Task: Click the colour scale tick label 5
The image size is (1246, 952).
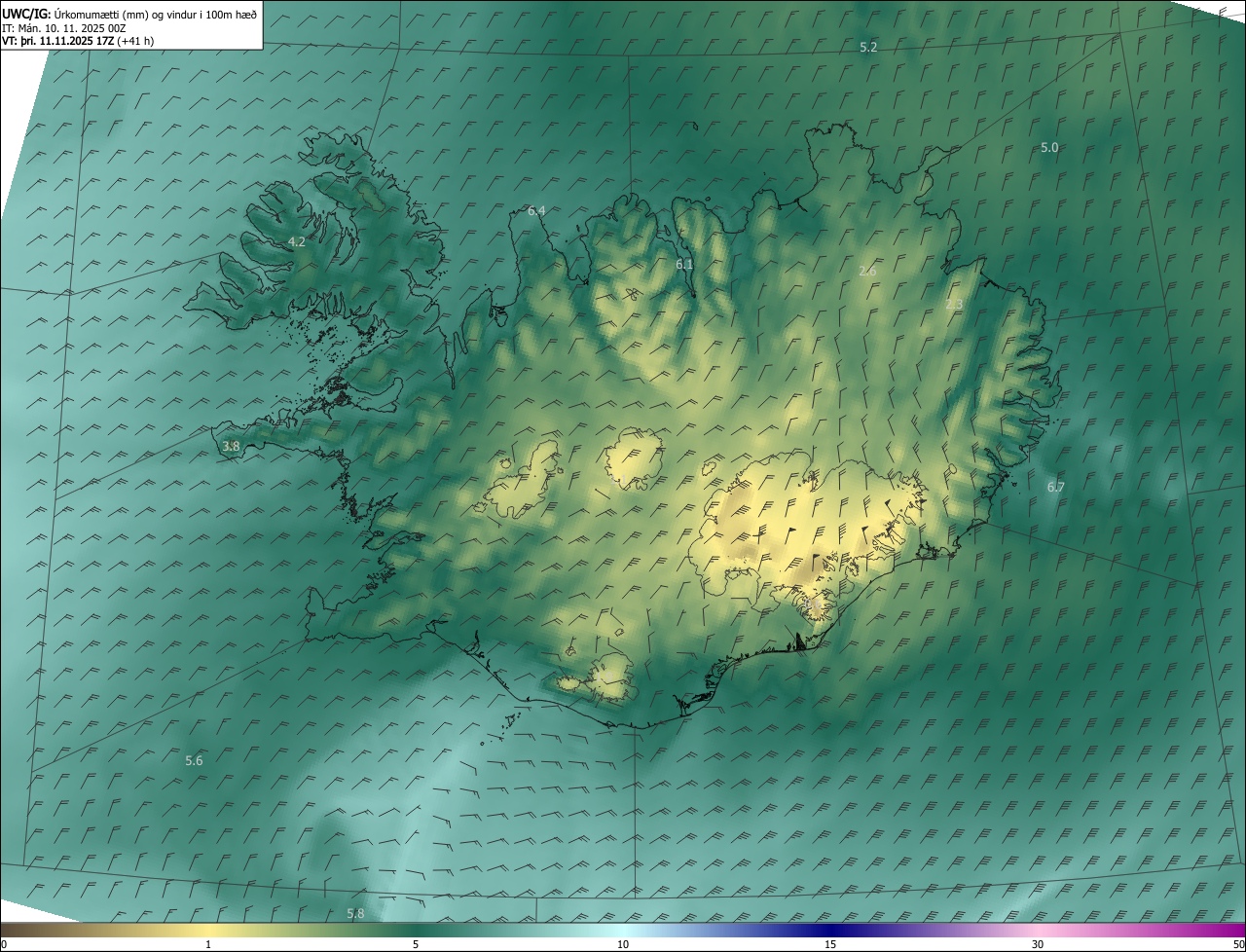Action: click(416, 944)
